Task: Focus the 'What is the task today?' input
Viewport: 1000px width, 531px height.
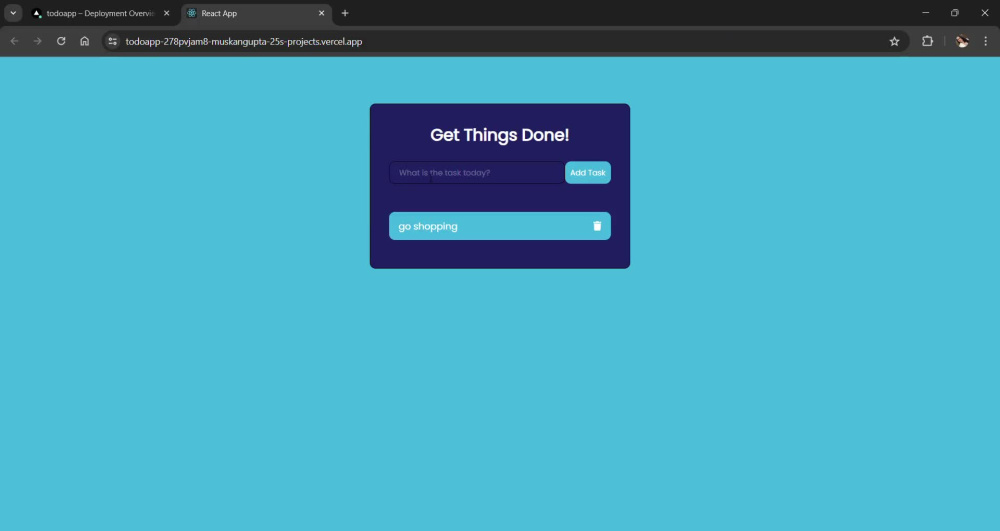Action: point(476,173)
